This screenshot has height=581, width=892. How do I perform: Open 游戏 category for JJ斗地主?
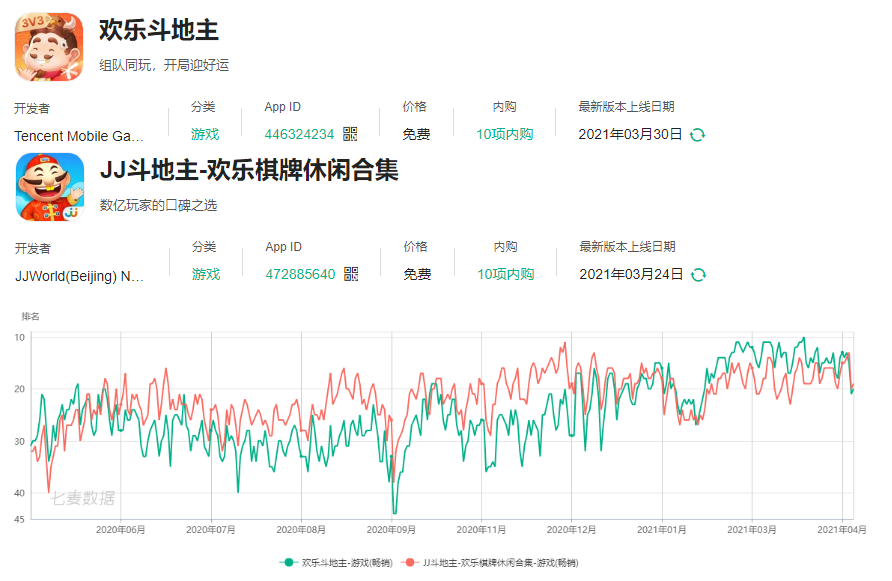206,274
